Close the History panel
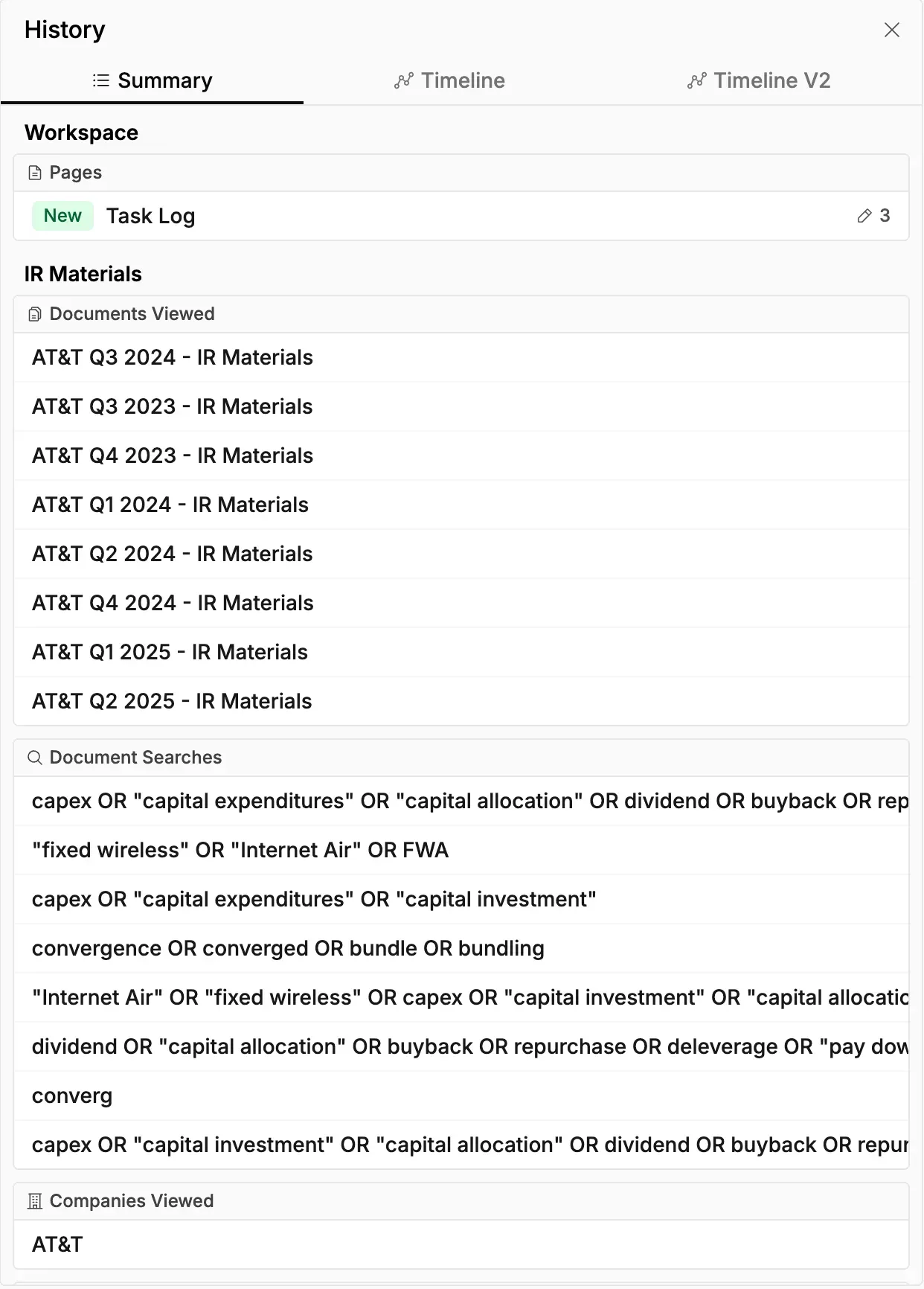 coord(892,30)
